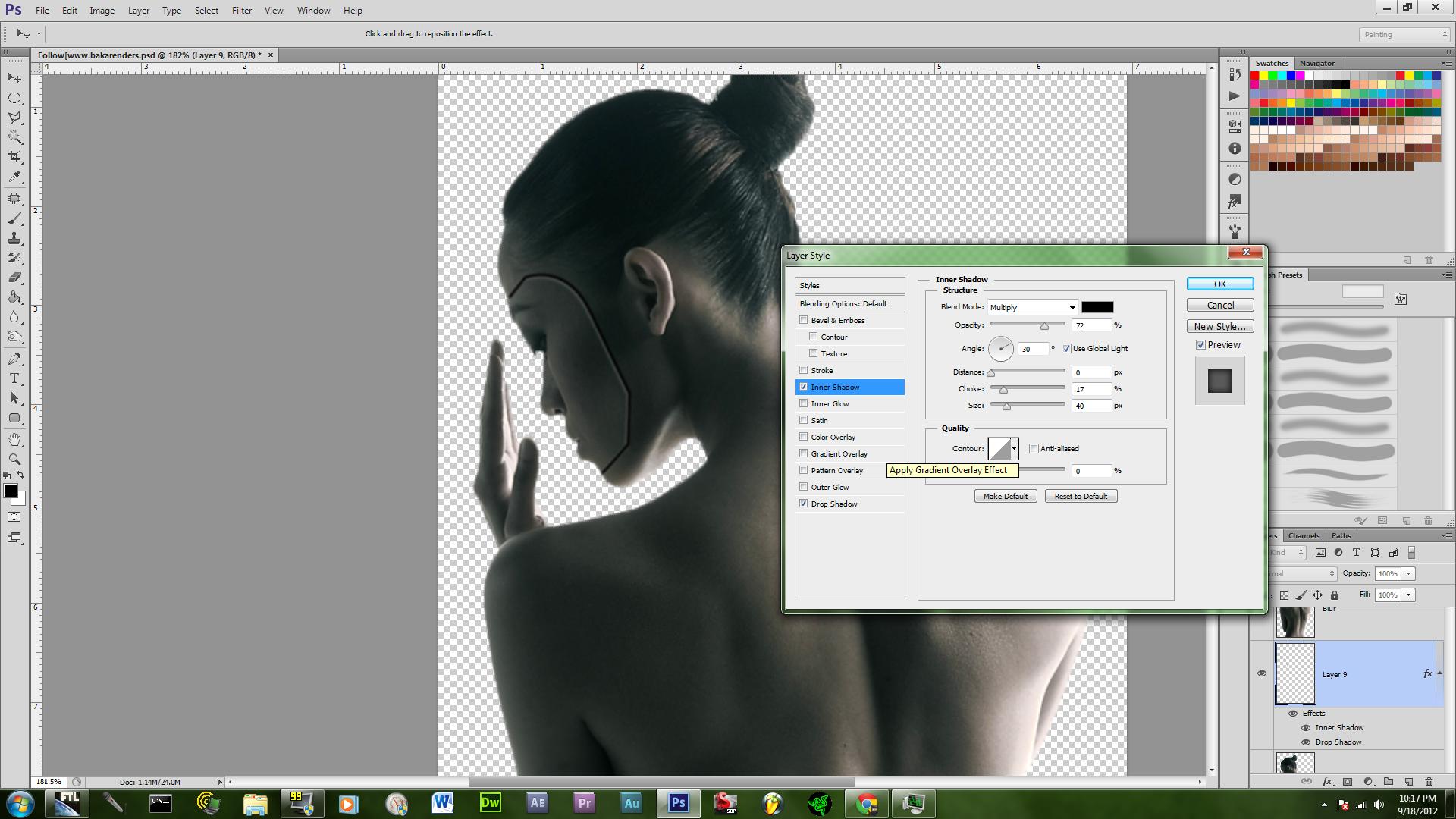1456x819 pixels.
Task: Select the Crop tool
Action: coord(14,157)
